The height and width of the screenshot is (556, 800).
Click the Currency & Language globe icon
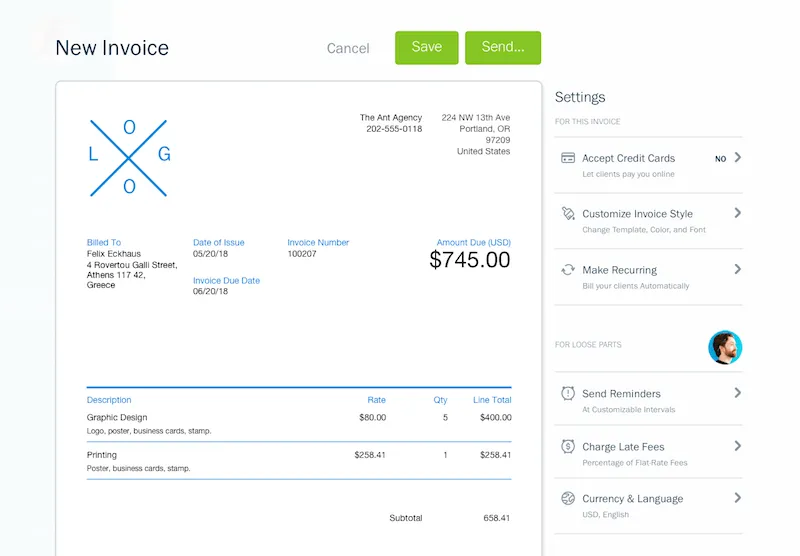pos(567,498)
